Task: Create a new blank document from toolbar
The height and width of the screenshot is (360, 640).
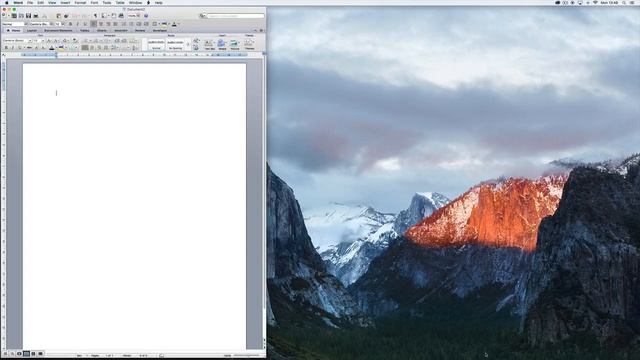Action: click(x=4, y=16)
